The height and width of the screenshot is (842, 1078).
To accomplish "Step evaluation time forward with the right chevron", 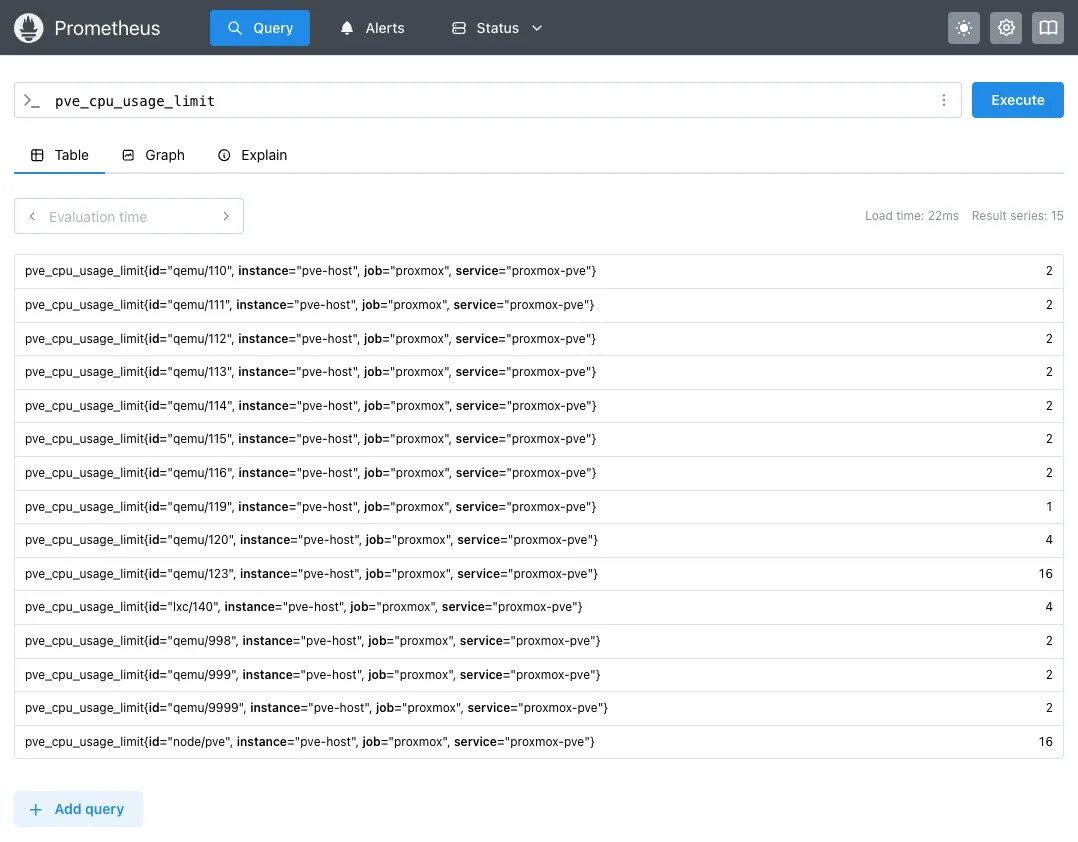I will point(226,216).
